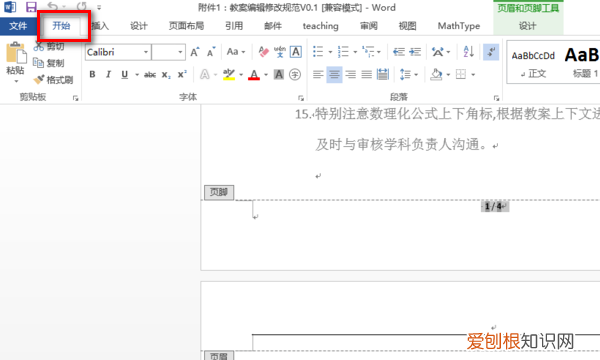
Task: Toggle align left
Action: tap(318, 74)
